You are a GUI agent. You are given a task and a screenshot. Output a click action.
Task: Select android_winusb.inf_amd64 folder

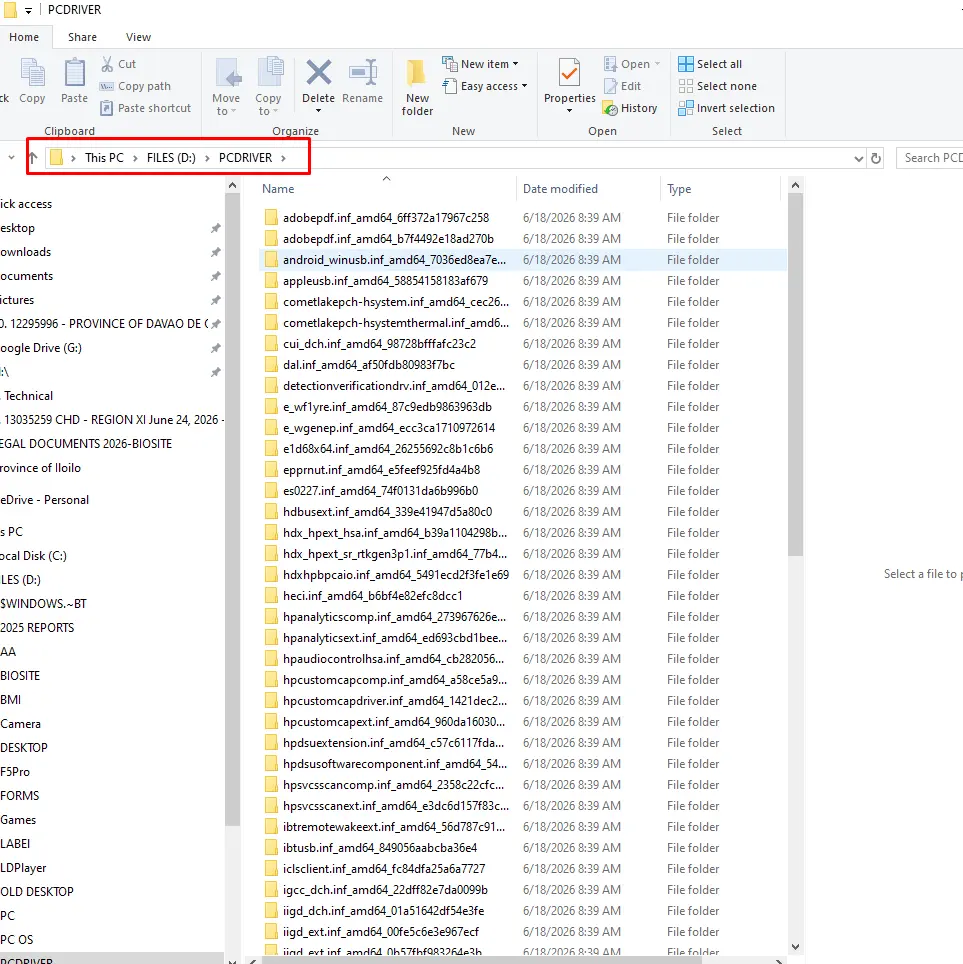pos(394,260)
